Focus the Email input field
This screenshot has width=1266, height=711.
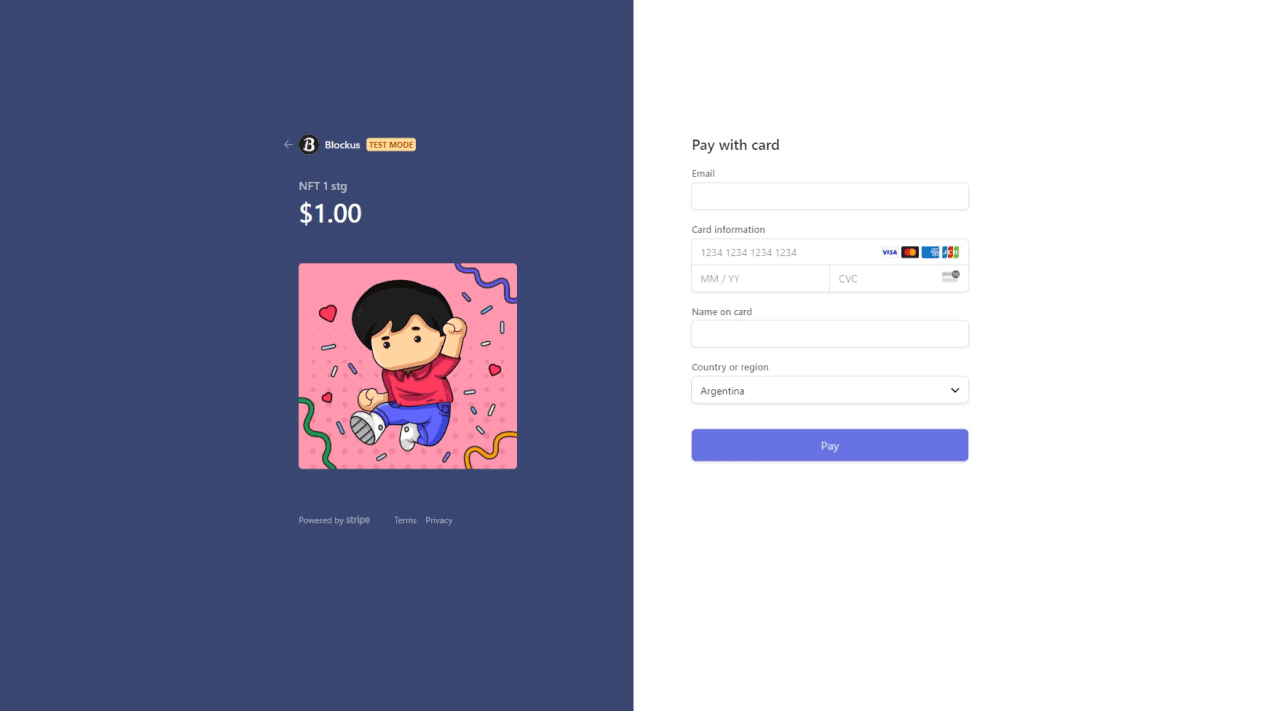pos(830,196)
